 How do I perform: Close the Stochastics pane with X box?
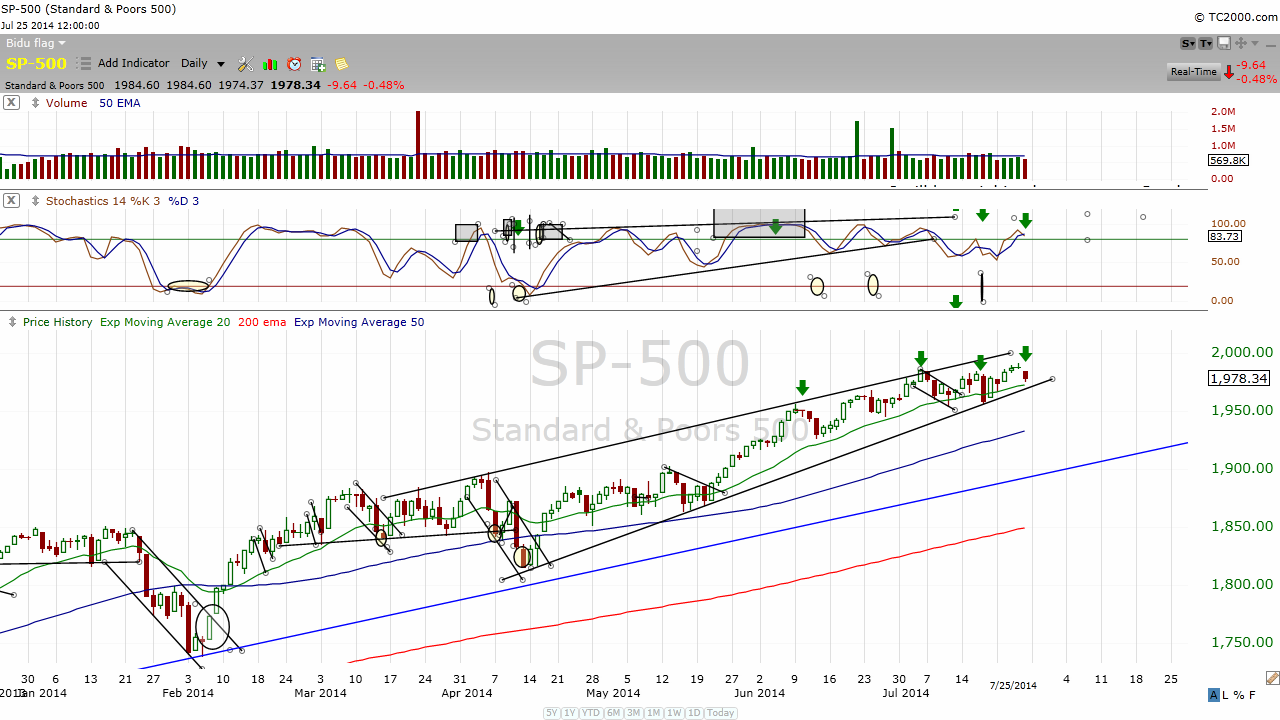[x=11, y=201]
